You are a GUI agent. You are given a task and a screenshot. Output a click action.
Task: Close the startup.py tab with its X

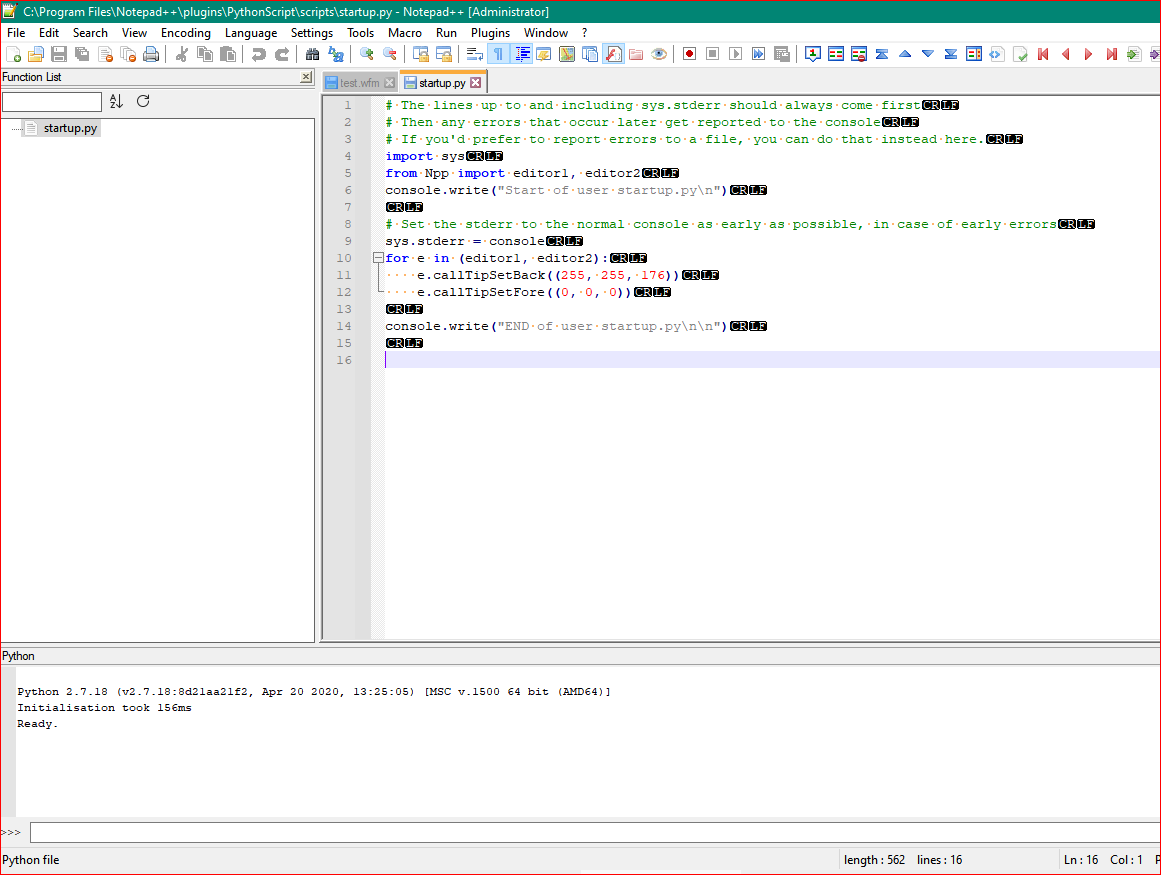tap(475, 84)
